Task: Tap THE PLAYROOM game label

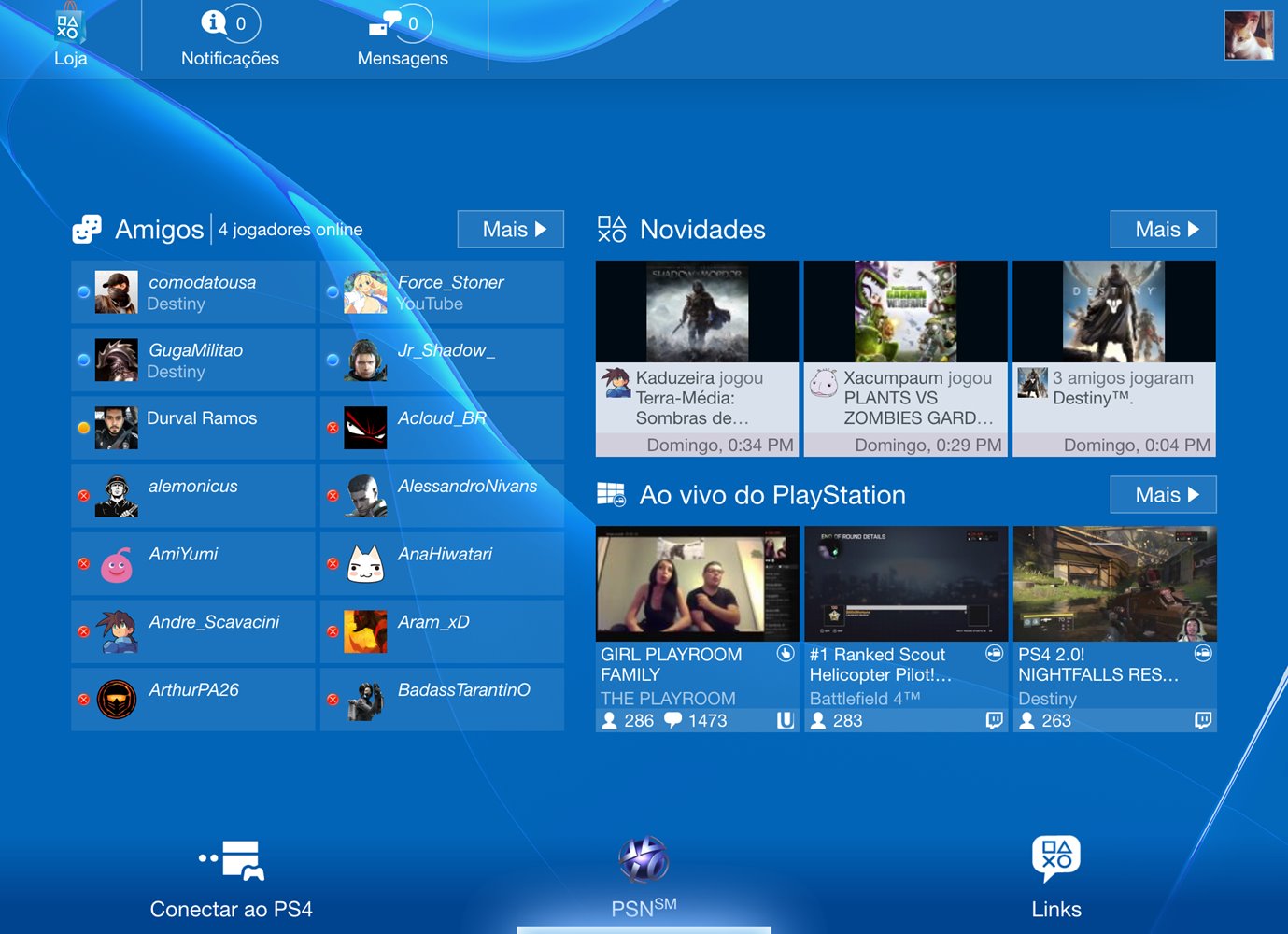Action: [x=668, y=699]
